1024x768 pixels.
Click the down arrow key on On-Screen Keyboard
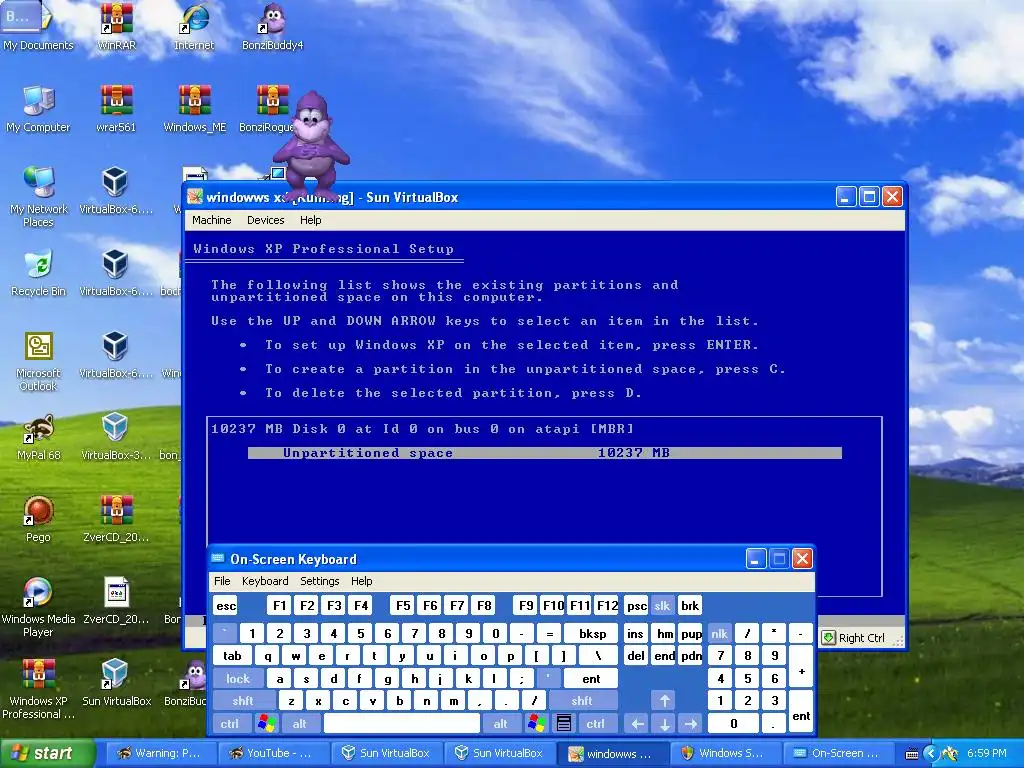[664, 724]
